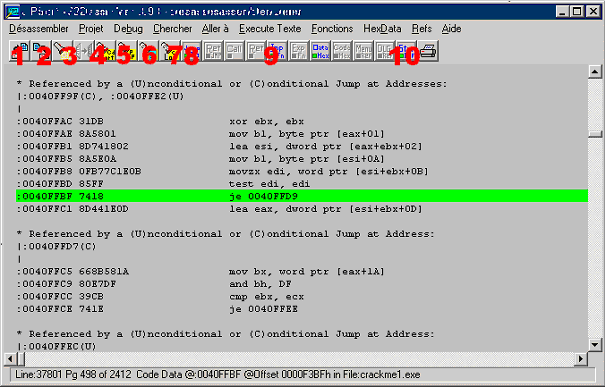Open the Chercher menu

pyautogui.click(x=172, y=29)
